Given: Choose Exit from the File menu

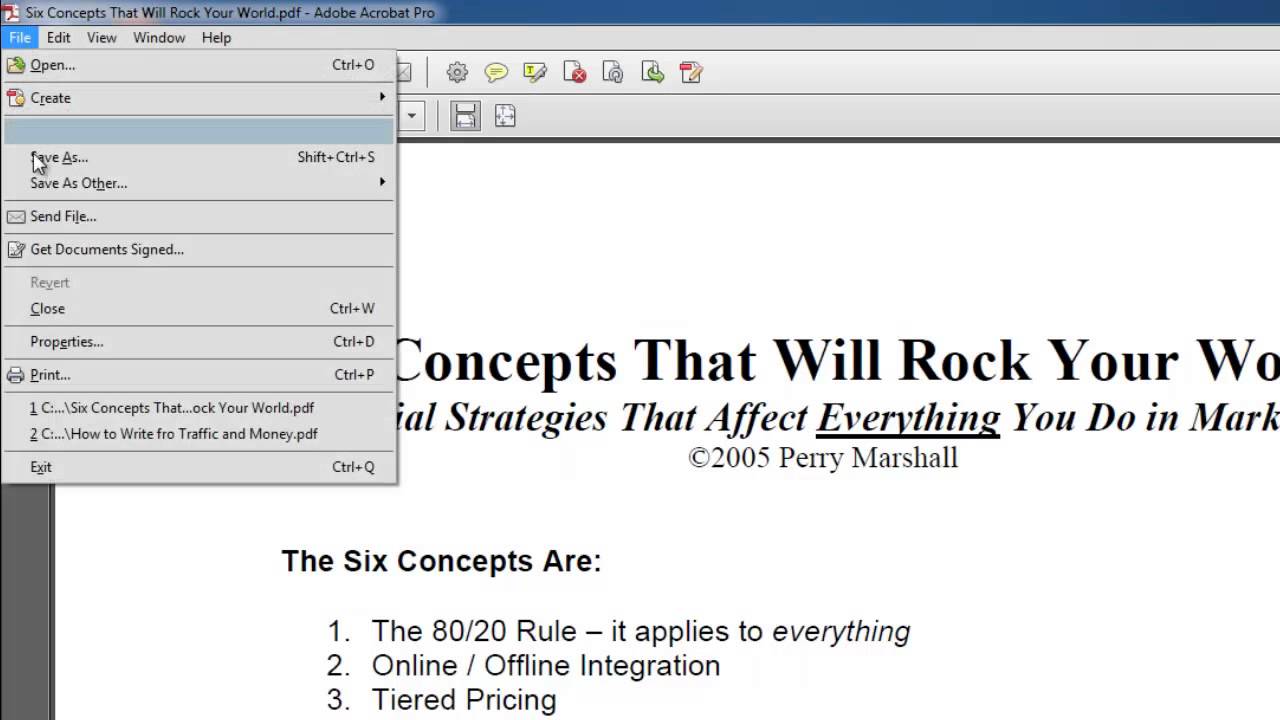Looking at the screenshot, I should (198, 466).
